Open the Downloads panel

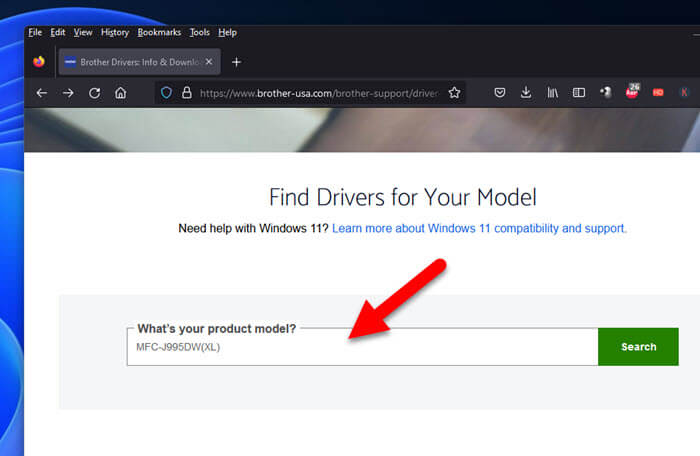tap(526, 92)
